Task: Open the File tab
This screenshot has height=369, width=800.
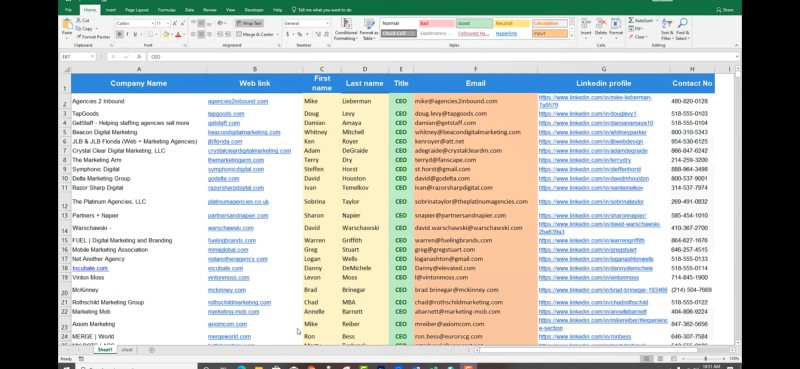Action: point(68,10)
